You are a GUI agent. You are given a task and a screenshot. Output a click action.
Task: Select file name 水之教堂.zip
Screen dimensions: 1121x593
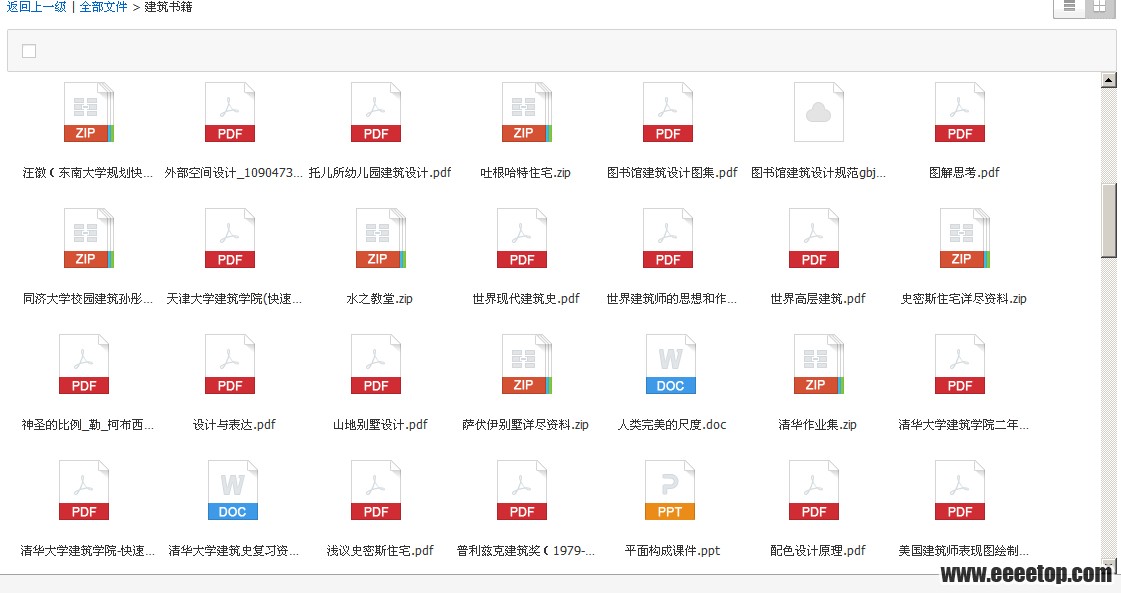(x=380, y=299)
